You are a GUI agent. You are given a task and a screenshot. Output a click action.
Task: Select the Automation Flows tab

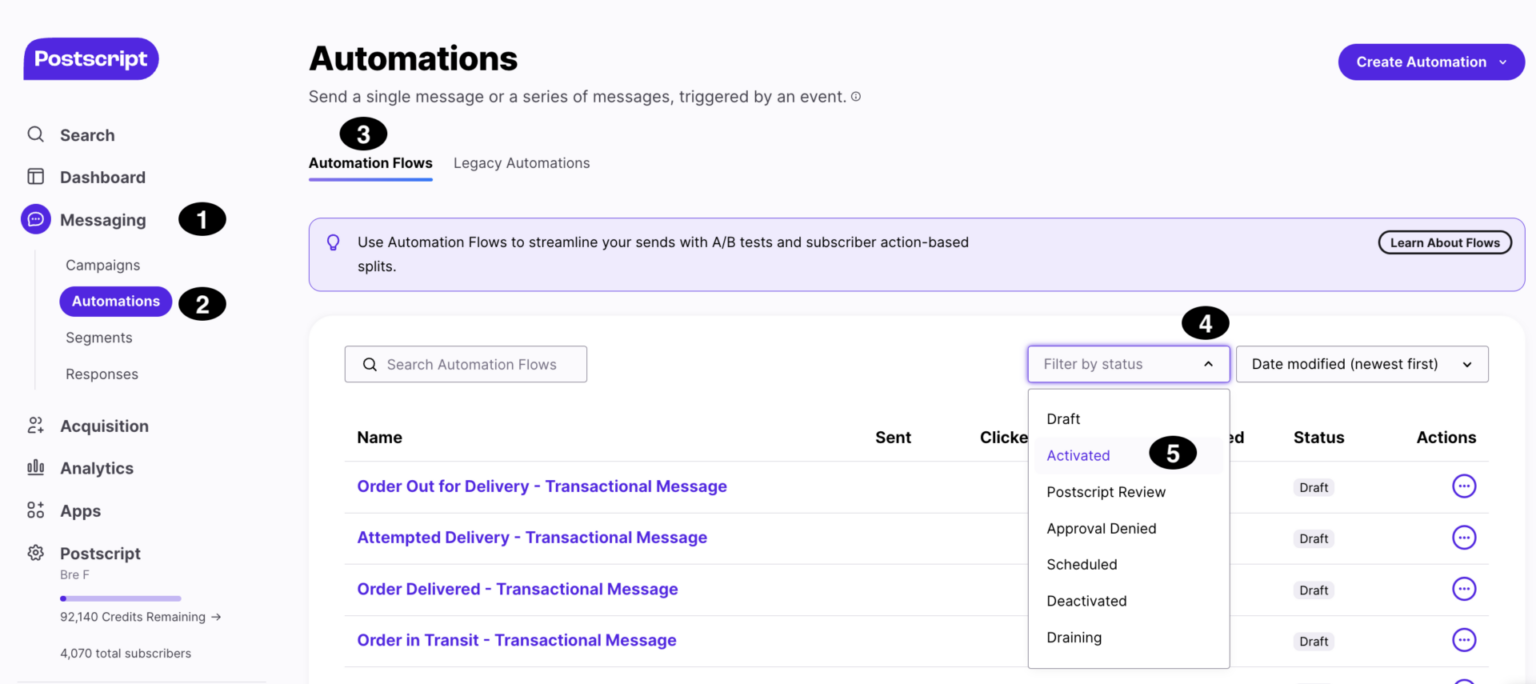click(x=370, y=162)
